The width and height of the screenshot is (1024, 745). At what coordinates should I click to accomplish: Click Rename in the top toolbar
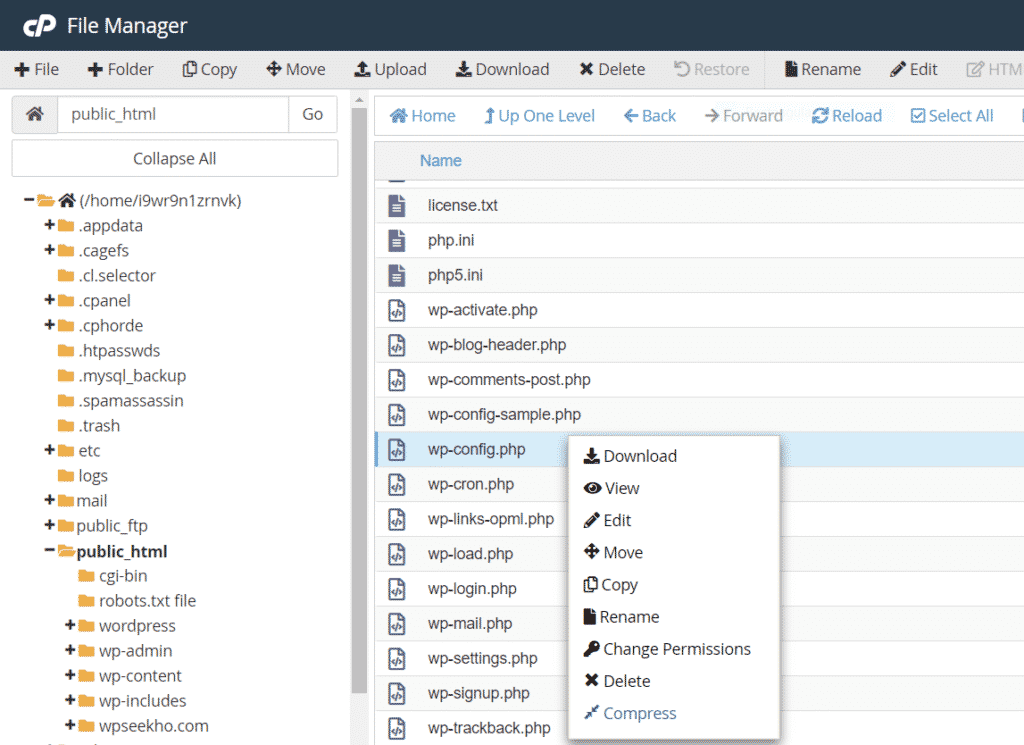tap(823, 69)
